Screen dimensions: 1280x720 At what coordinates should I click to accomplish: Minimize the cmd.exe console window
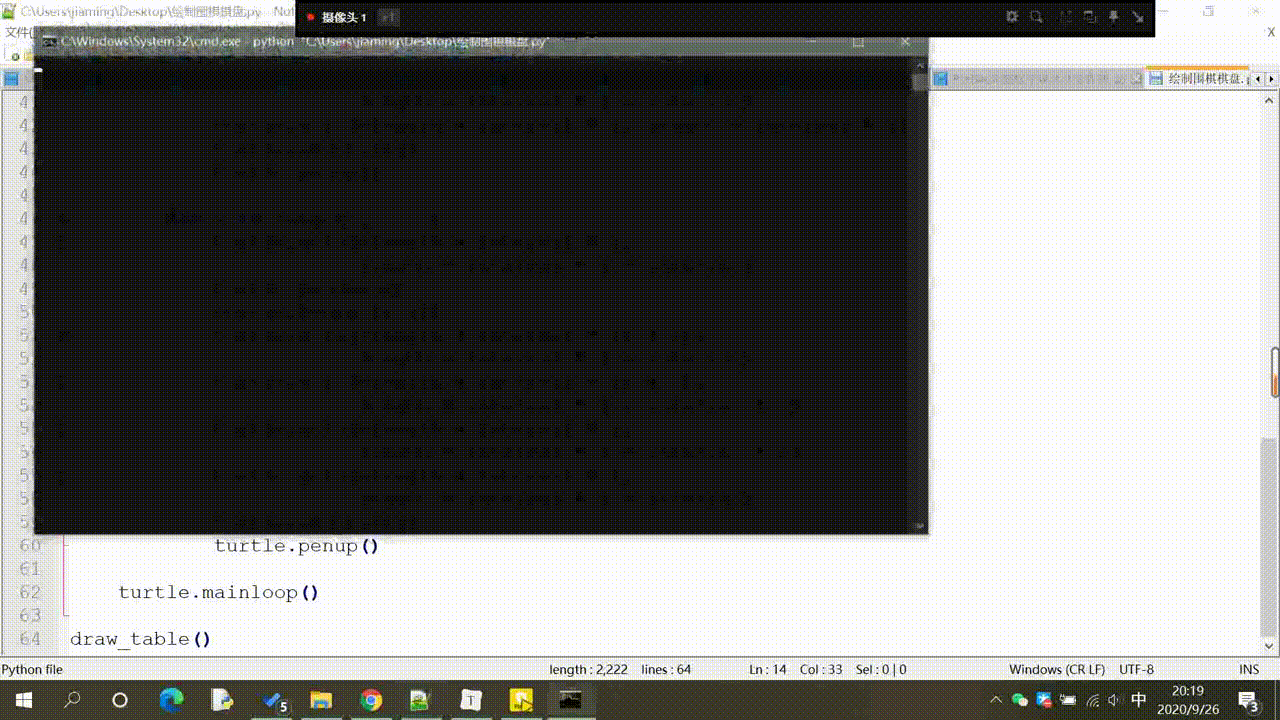[x=811, y=42]
